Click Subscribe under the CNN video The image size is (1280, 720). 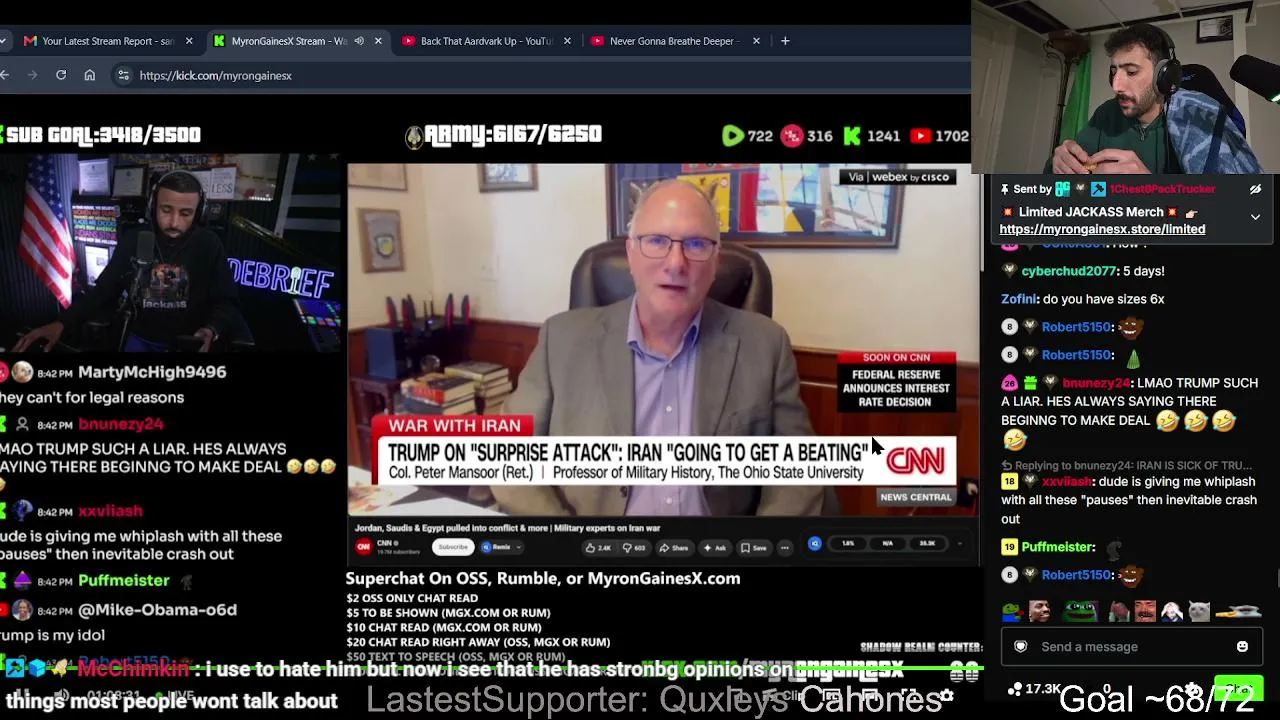pyautogui.click(x=453, y=547)
